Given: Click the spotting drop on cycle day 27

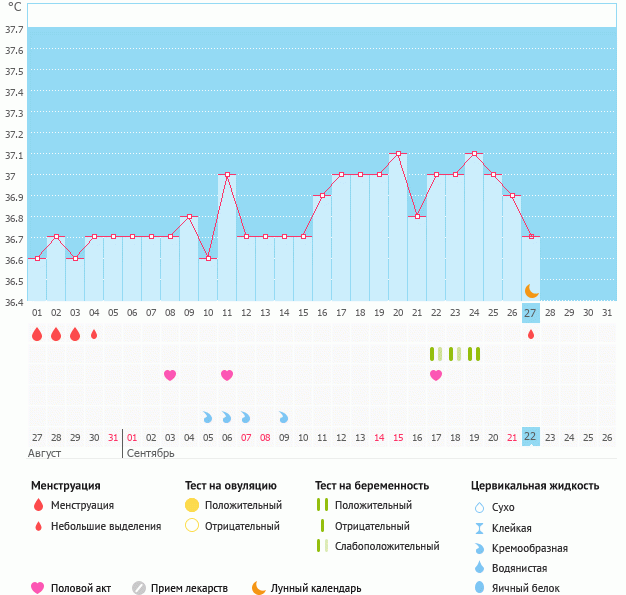Looking at the screenshot, I should (531, 334).
